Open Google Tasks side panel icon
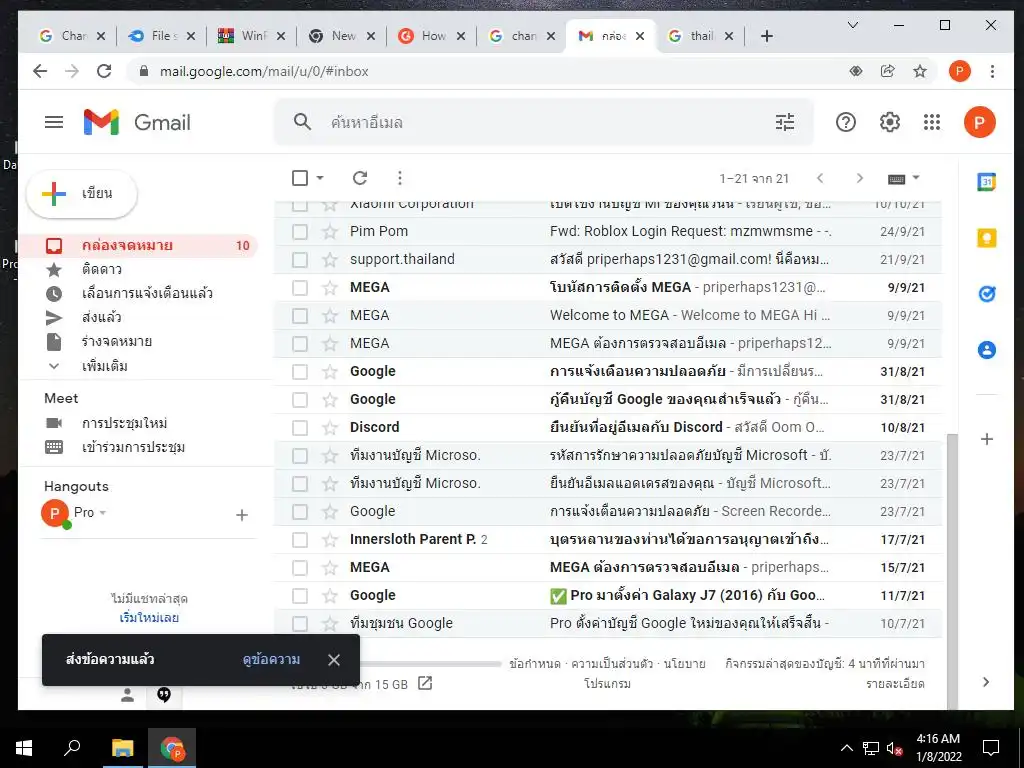 [x=987, y=294]
